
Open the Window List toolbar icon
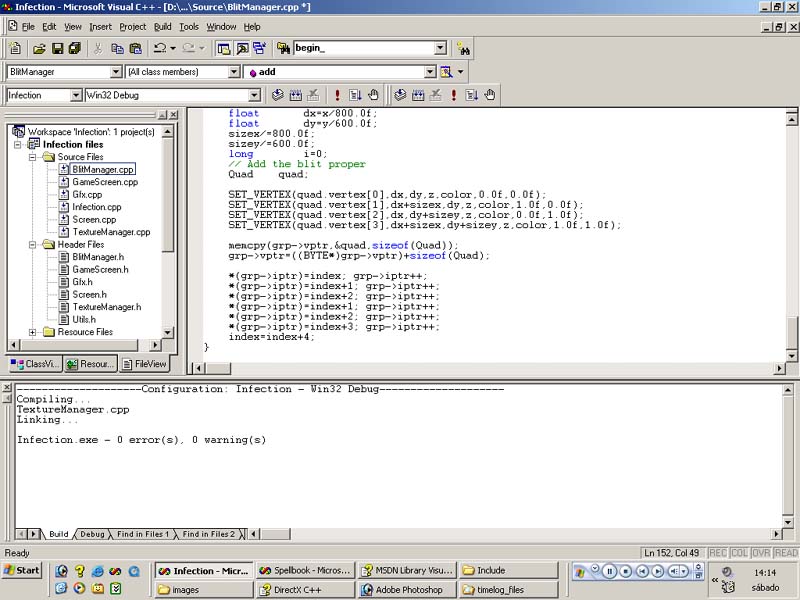[259, 48]
